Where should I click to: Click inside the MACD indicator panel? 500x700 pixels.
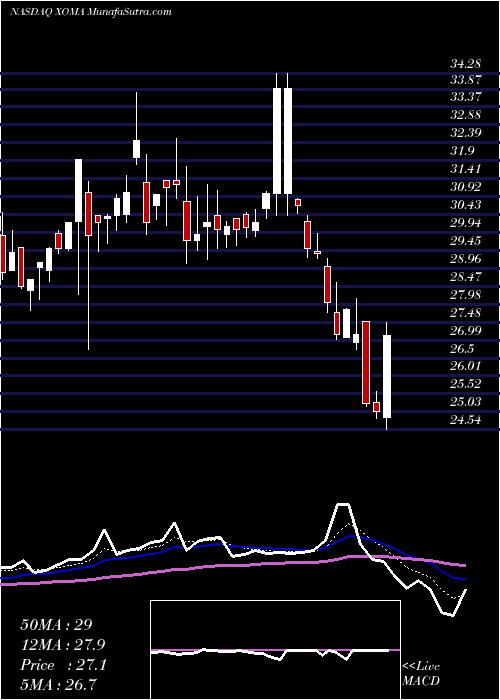275,650
